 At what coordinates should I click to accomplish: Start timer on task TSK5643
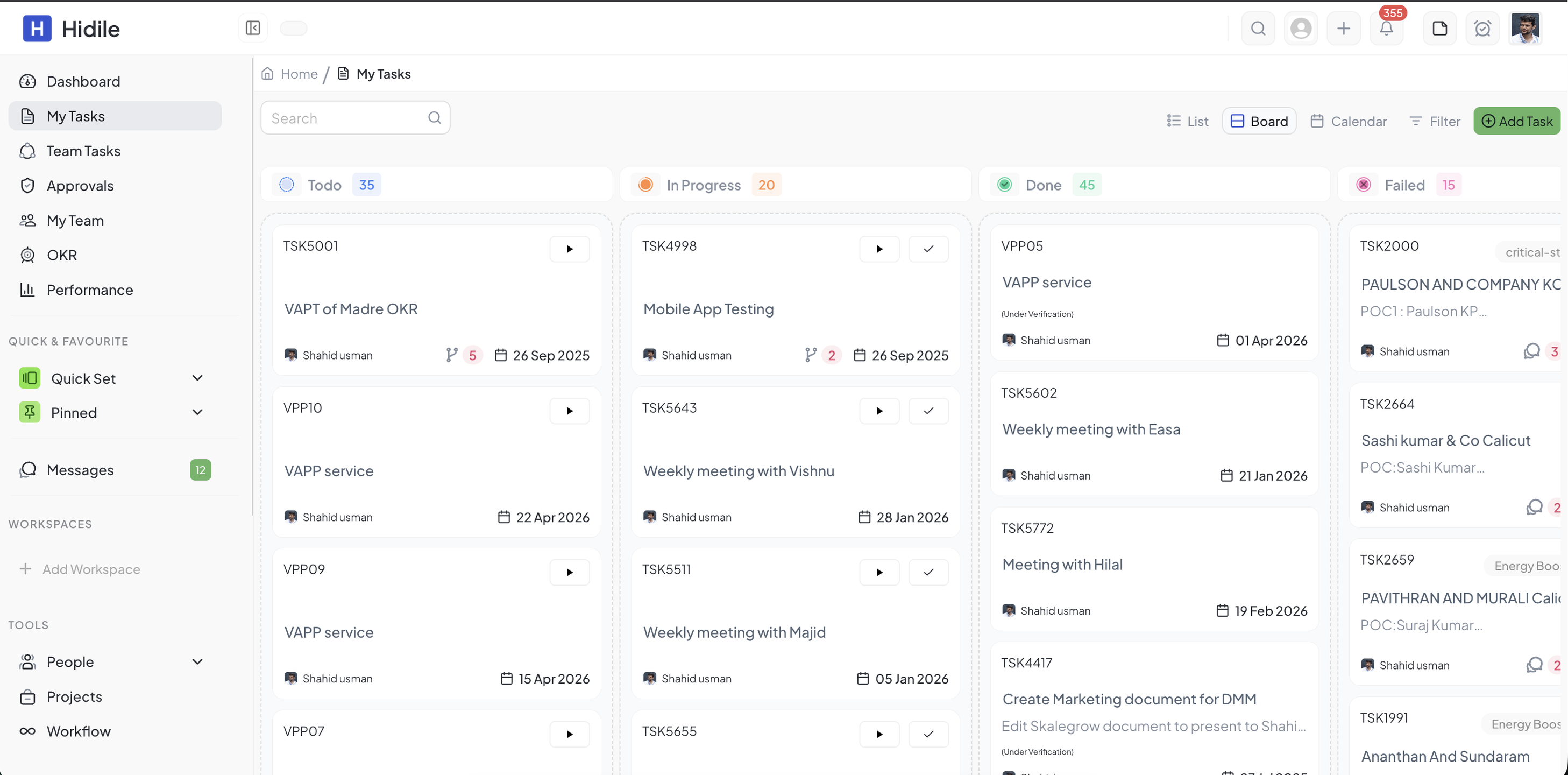[x=879, y=411]
